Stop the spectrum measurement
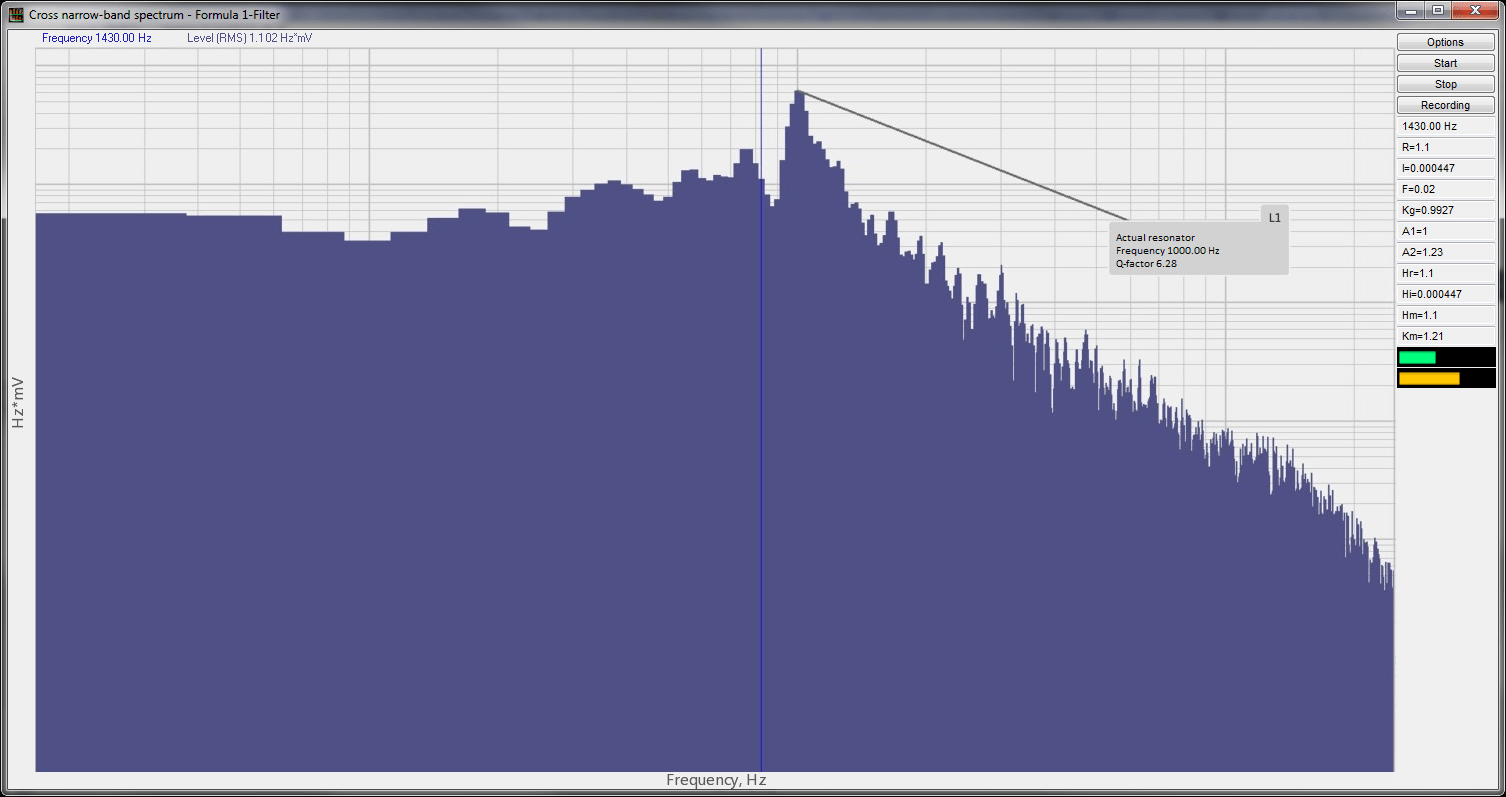 tap(1444, 83)
